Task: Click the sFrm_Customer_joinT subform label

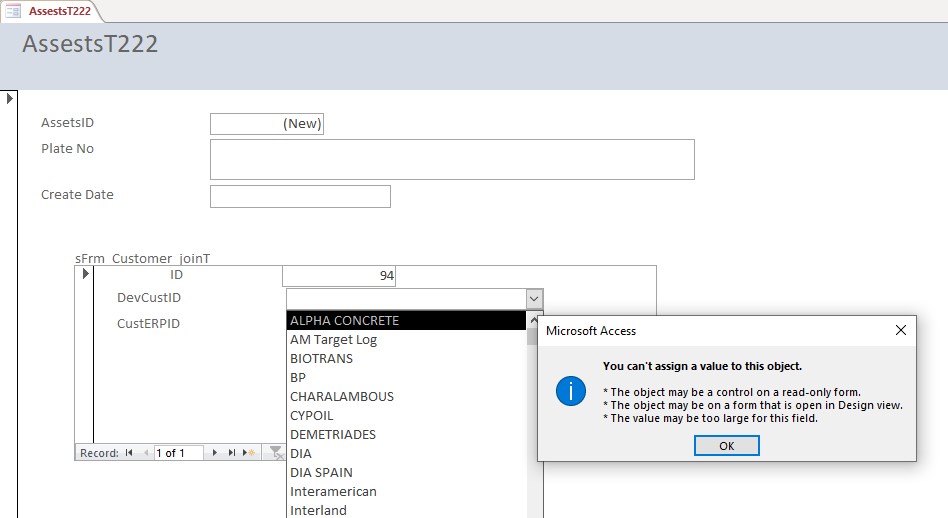Action: (143, 259)
